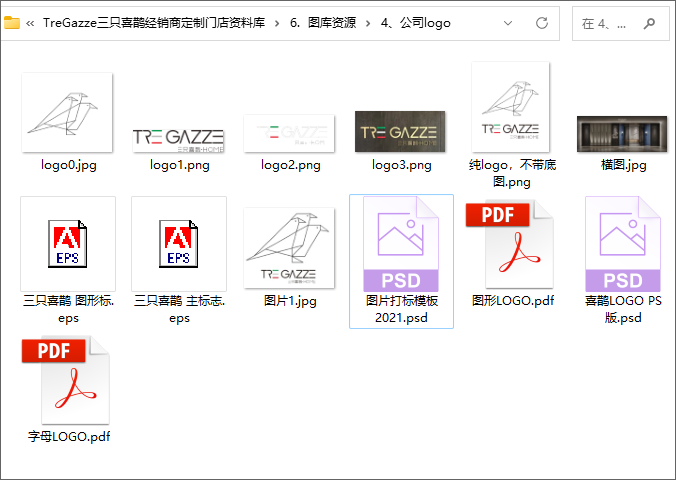Click the 横图.jpg file name
The height and width of the screenshot is (480, 676).
pyautogui.click(x=623, y=165)
